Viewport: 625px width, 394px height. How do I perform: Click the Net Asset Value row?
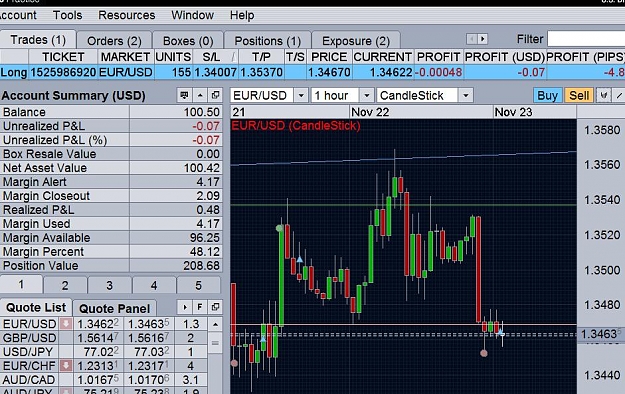click(111, 168)
